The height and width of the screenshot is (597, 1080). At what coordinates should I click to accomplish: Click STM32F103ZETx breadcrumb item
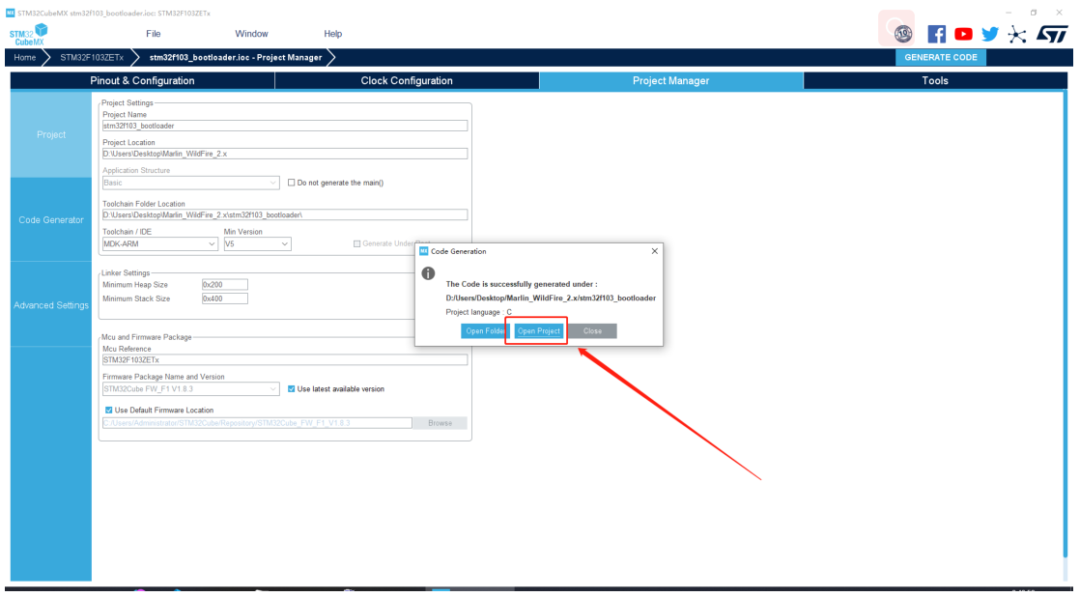(92, 57)
